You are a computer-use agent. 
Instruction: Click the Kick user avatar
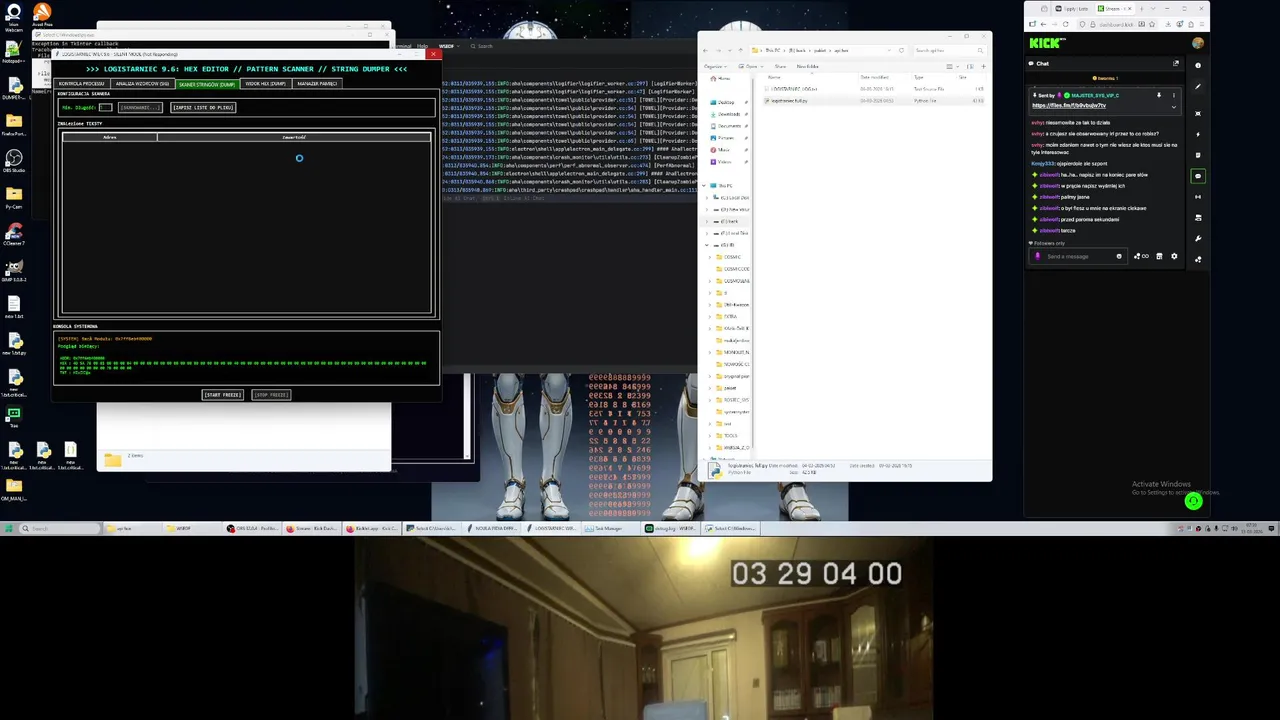point(1198,43)
